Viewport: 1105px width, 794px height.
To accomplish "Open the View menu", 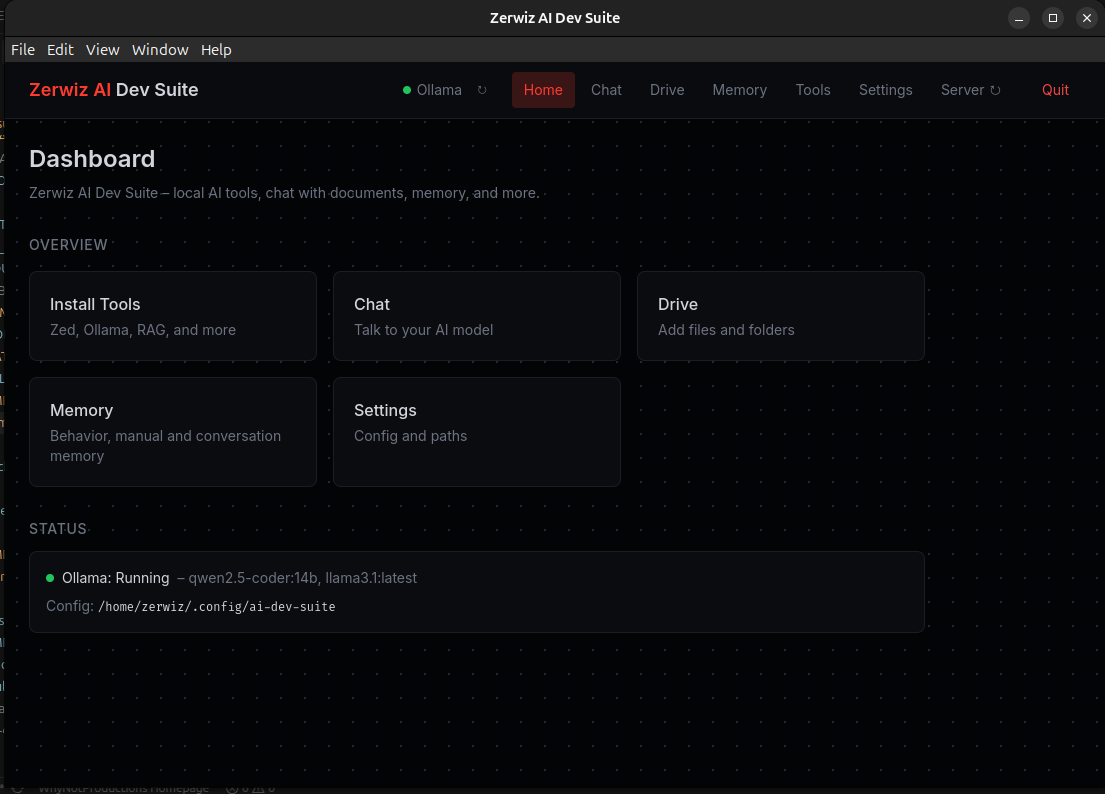I will click(x=102, y=49).
